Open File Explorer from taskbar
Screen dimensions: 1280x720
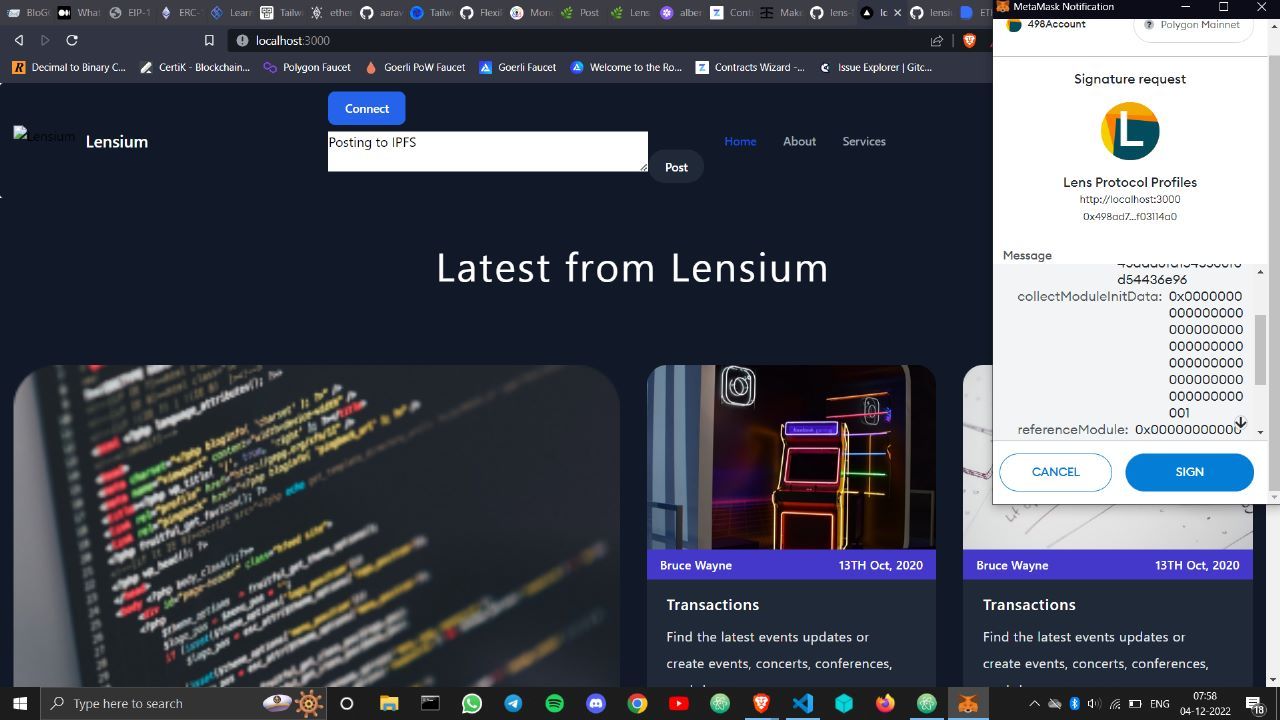pyautogui.click(x=389, y=703)
